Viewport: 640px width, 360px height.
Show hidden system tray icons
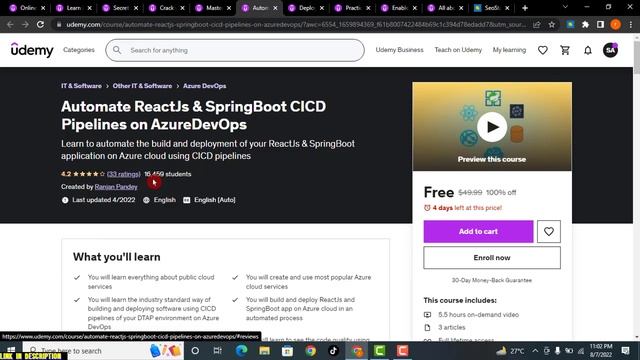pos(535,351)
